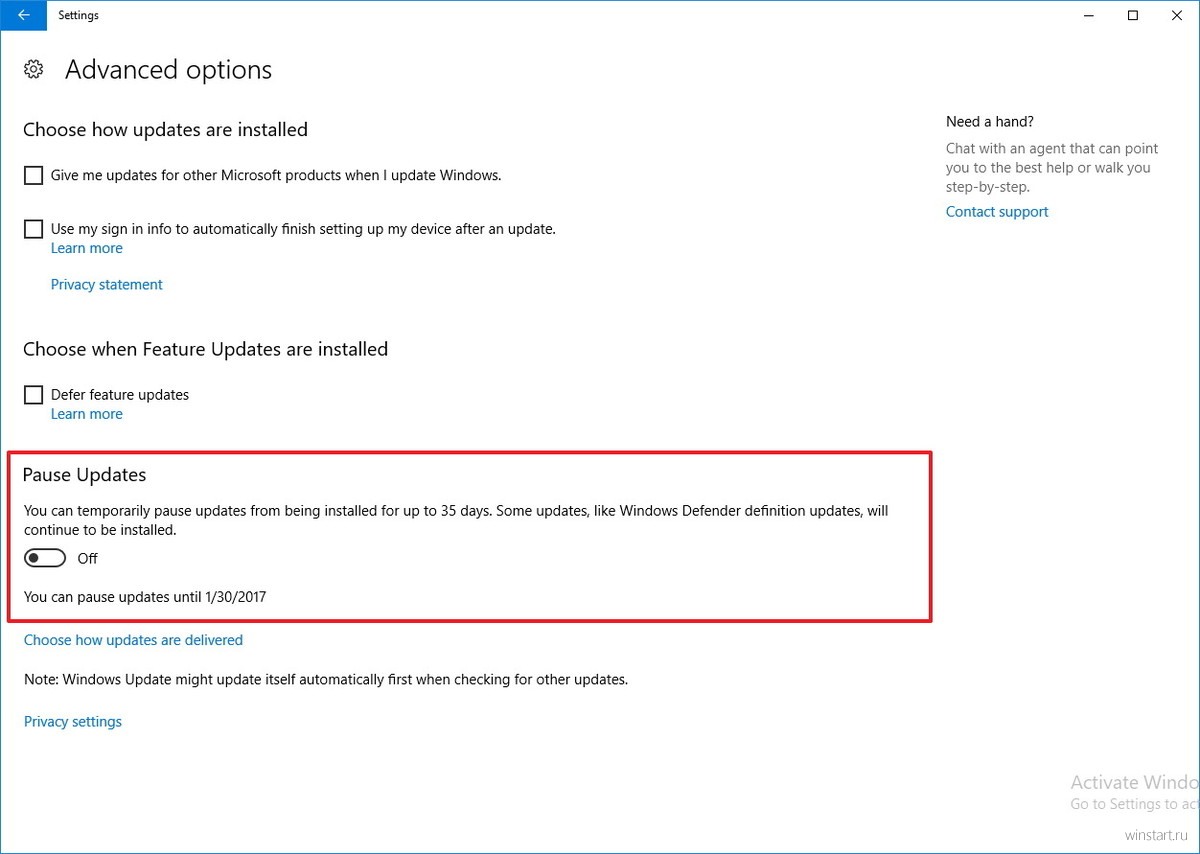Open the Privacy statement link
Viewport: 1200px width, 854px height.
click(x=106, y=284)
